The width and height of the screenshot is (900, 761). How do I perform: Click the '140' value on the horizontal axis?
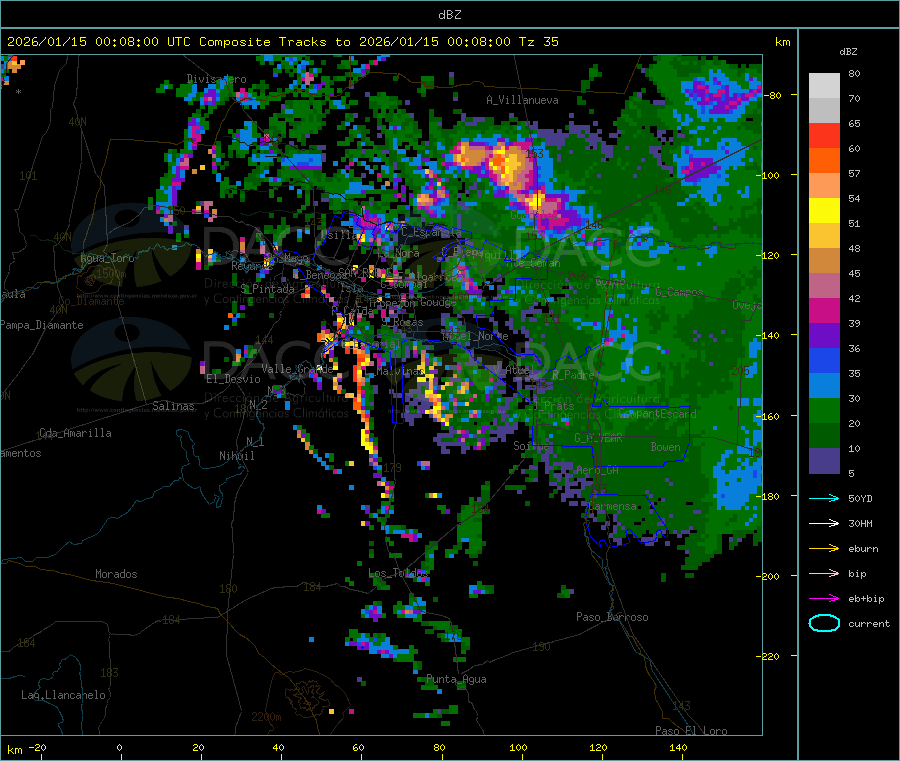point(678,747)
